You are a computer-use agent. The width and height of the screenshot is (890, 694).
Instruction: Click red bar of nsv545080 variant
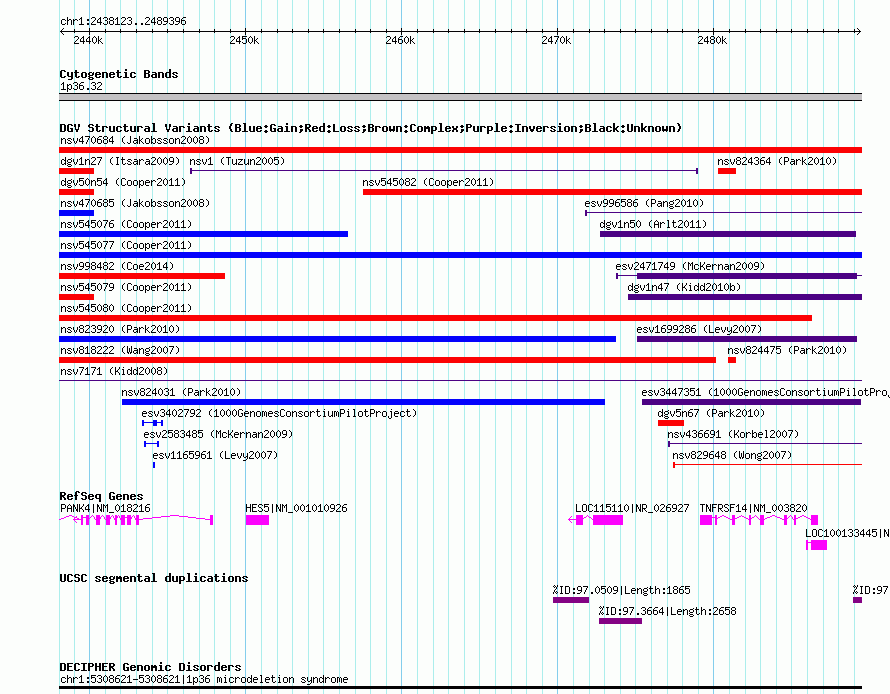coord(435,318)
